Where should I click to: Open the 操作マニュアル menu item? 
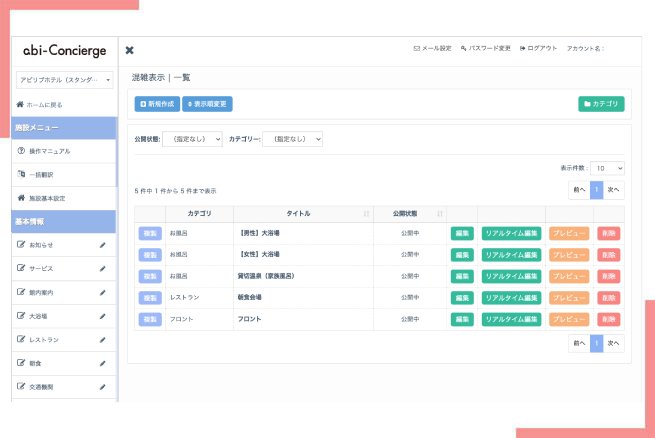tap(63, 151)
